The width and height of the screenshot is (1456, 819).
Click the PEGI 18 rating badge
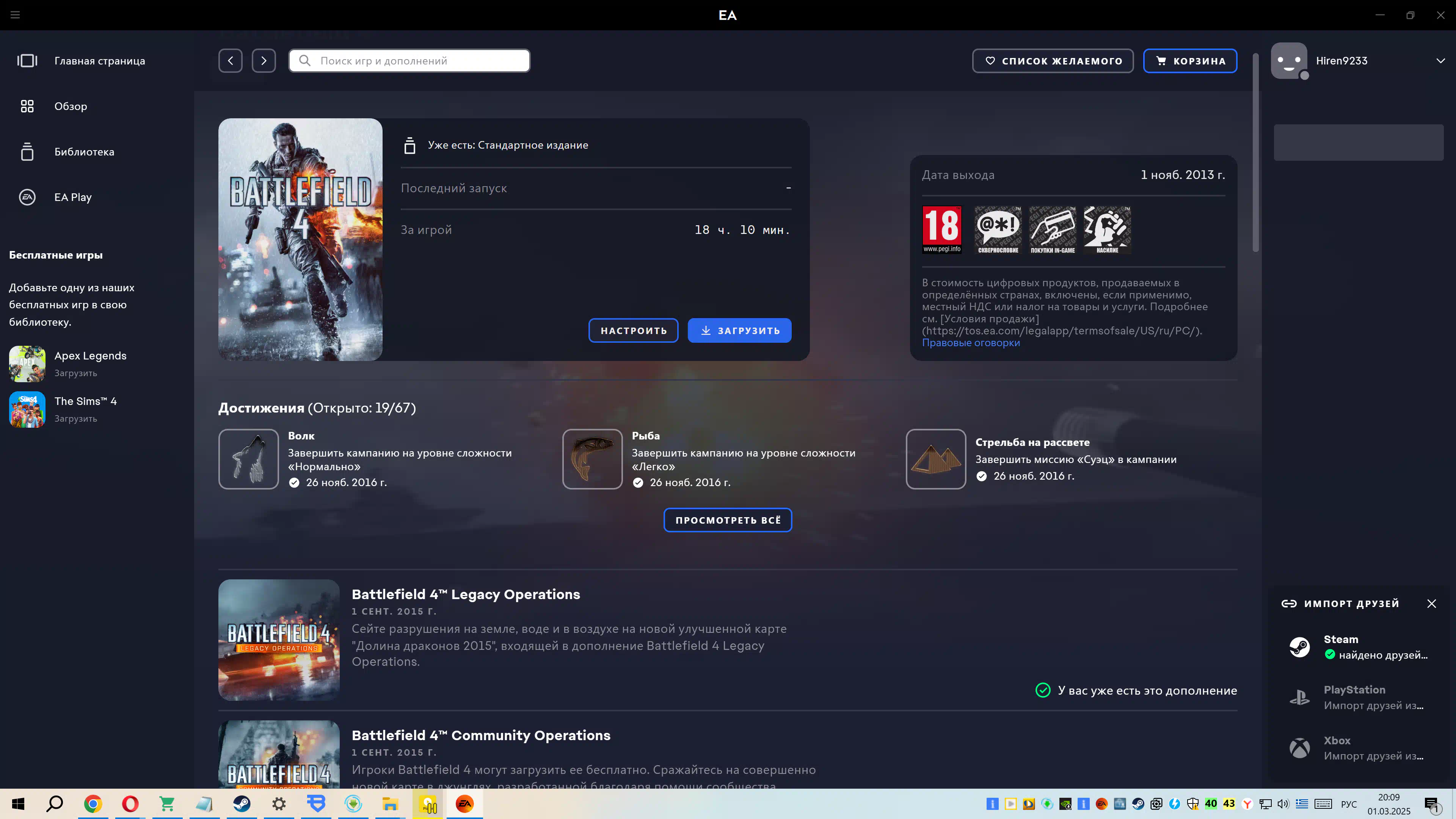coord(941,229)
